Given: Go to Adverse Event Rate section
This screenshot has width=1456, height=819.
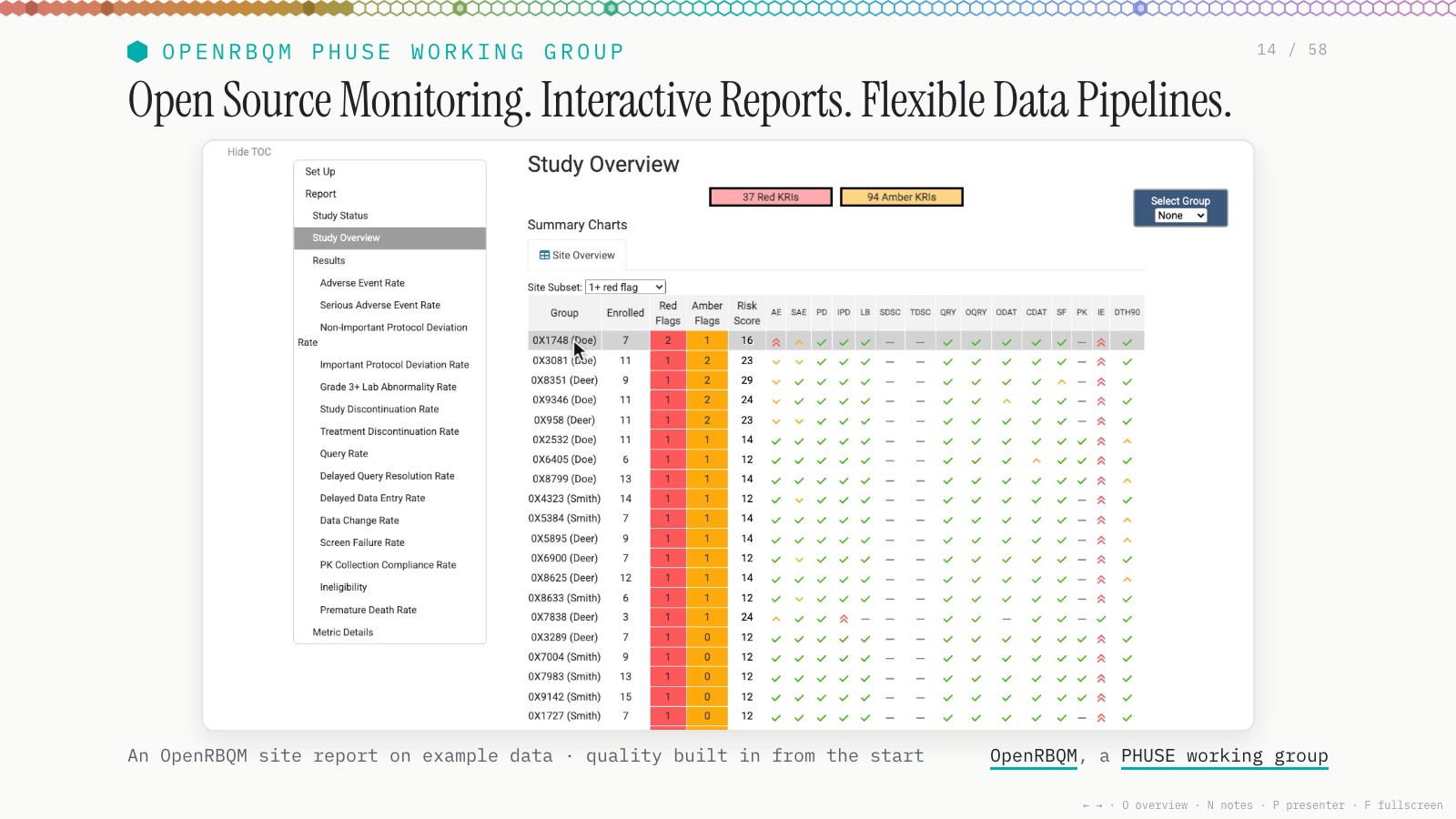Looking at the screenshot, I should (x=362, y=283).
